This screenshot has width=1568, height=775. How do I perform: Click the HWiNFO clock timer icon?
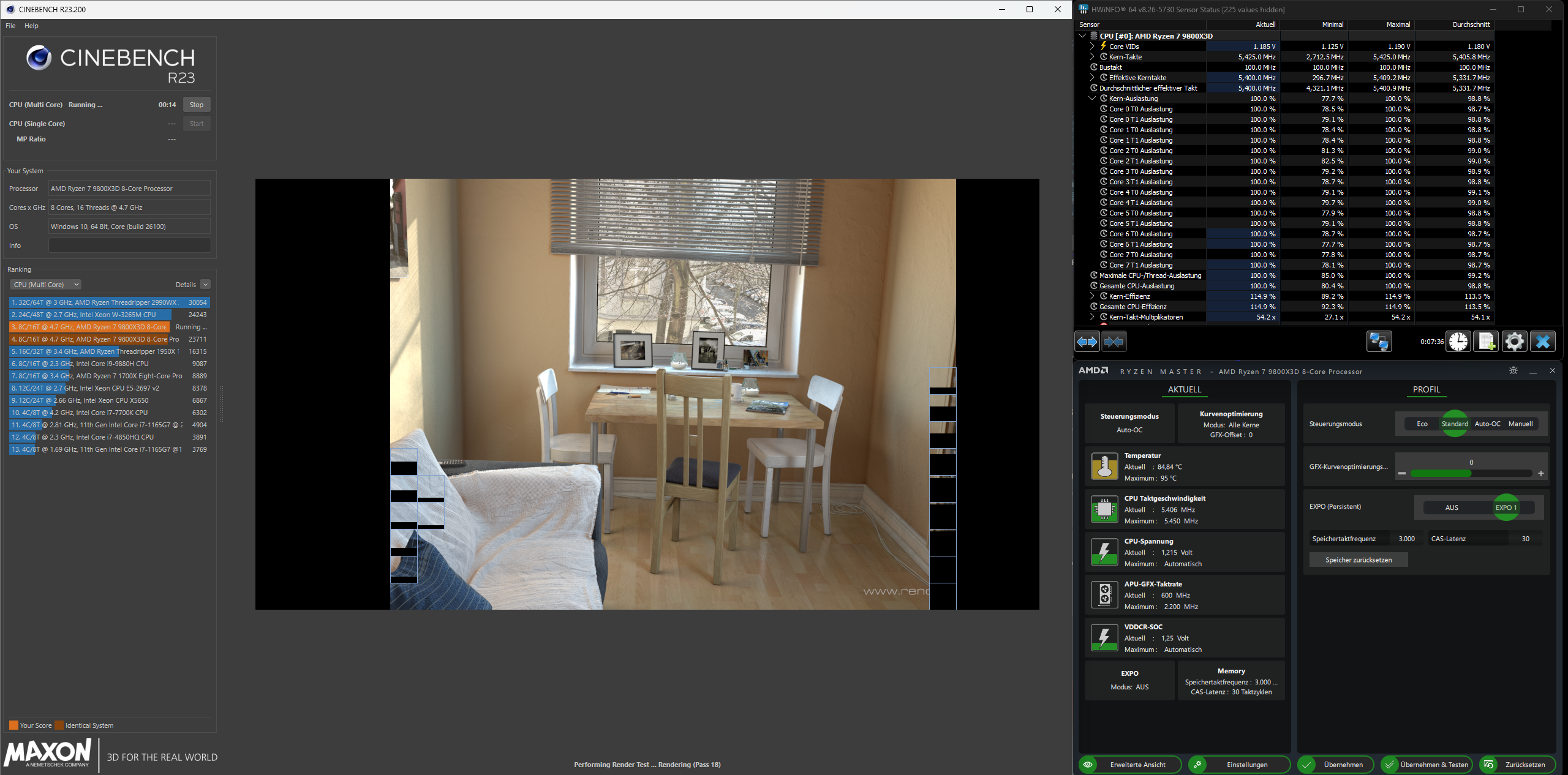pos(1458,342)
